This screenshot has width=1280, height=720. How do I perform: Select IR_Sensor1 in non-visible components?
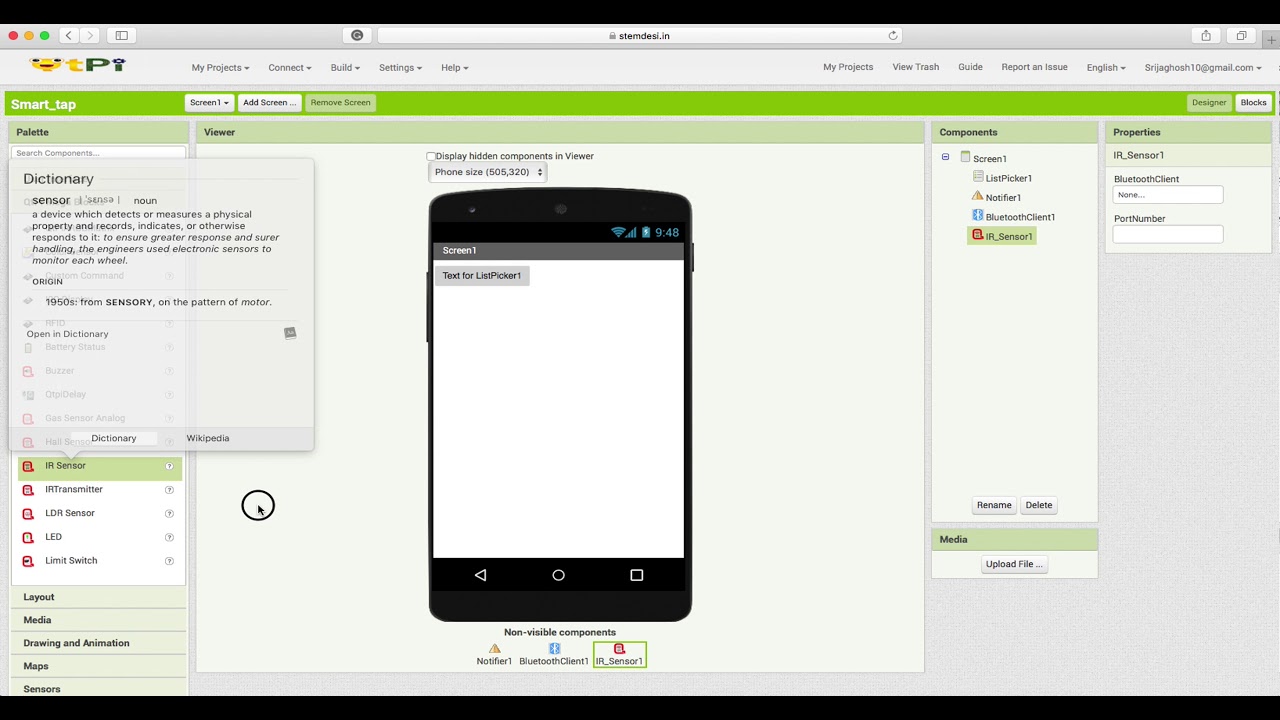(619, 654)
